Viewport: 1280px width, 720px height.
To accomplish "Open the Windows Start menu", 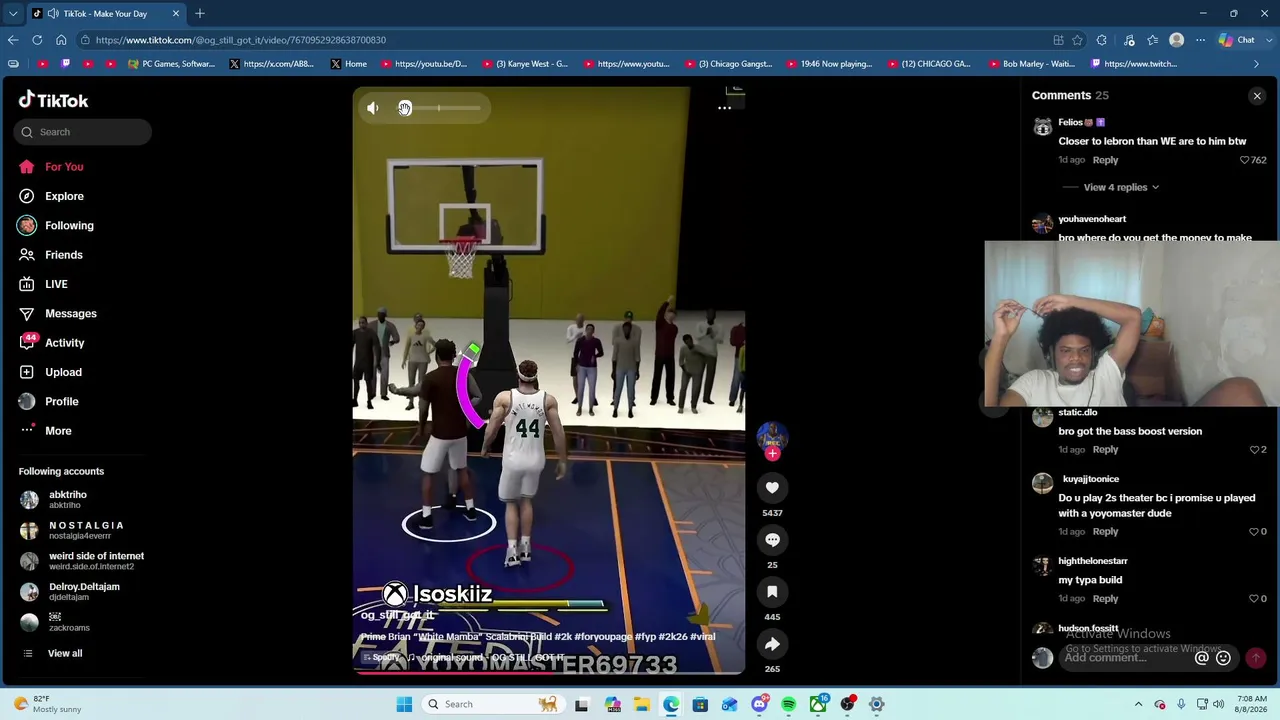I will pos(404,704).
